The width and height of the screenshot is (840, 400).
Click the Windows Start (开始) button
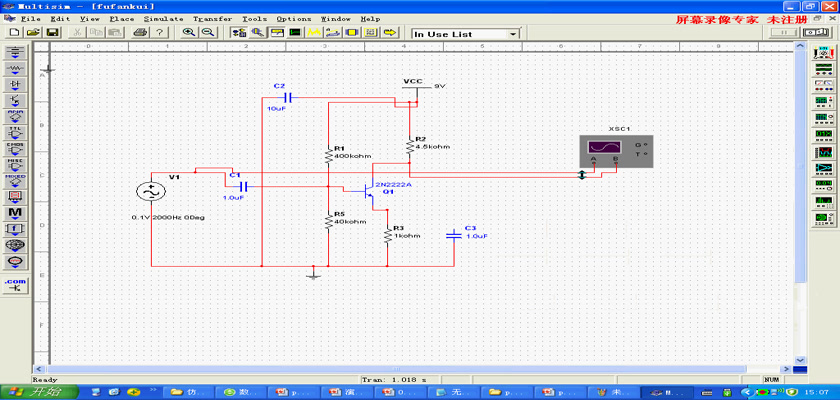(40, 392)
